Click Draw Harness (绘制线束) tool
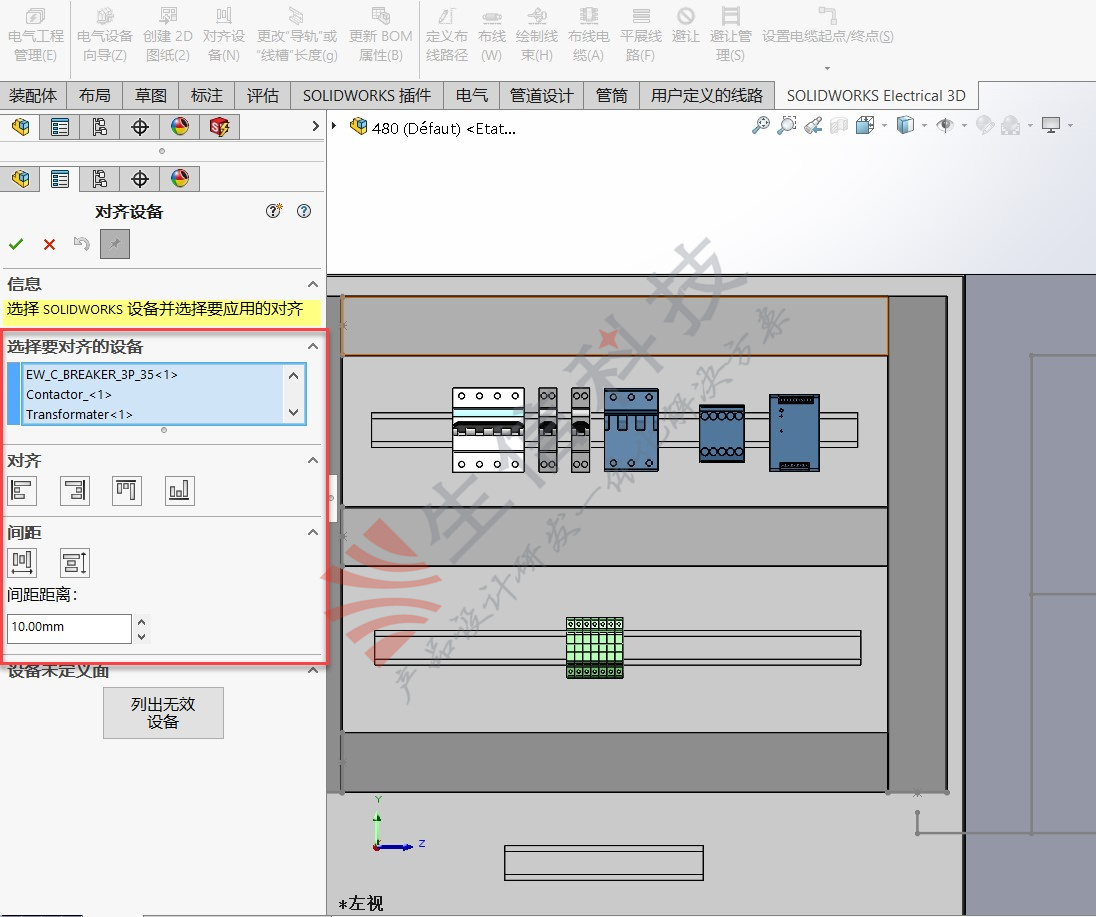Viewport: 1096px width, 917px height. point(536,34)
